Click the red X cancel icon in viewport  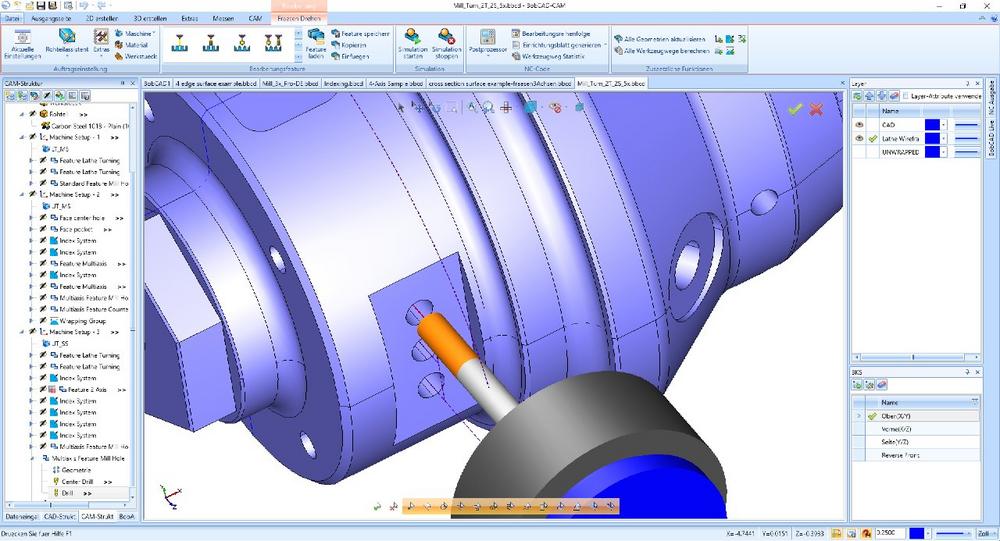(816, 109)
